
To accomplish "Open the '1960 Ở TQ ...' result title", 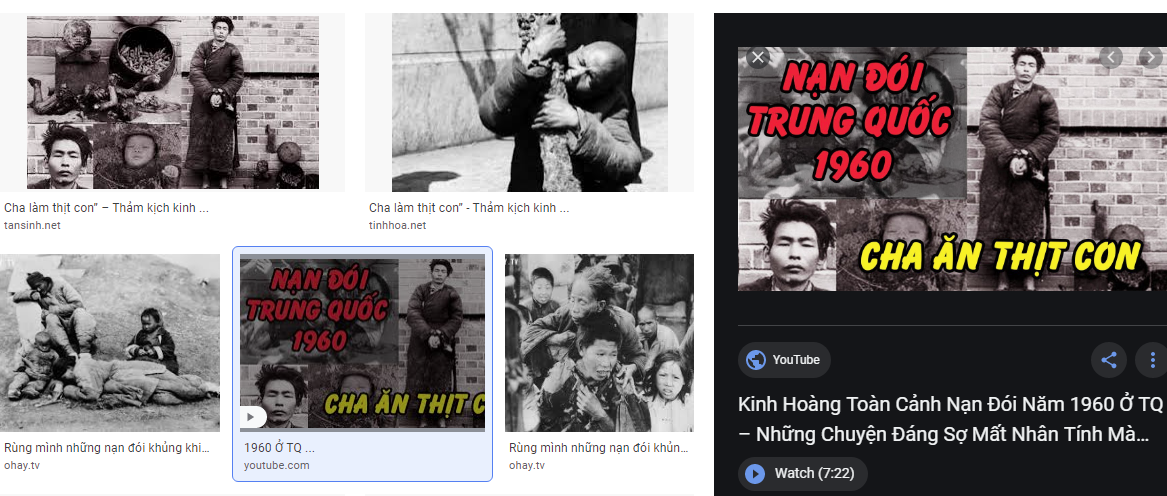I will [279, 448].
